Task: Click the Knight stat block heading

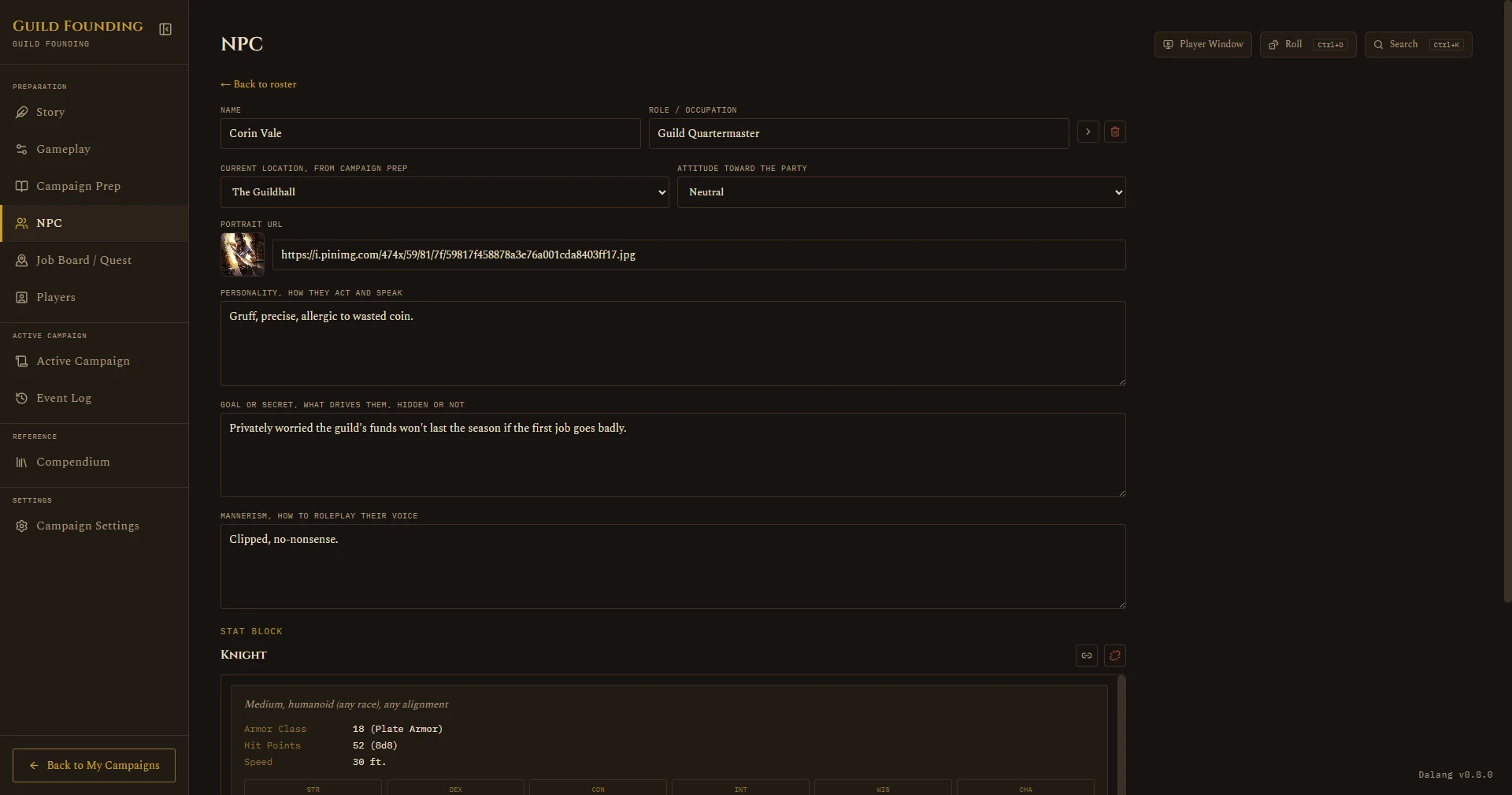Action: pyautogui.click(x=243, y=655)
